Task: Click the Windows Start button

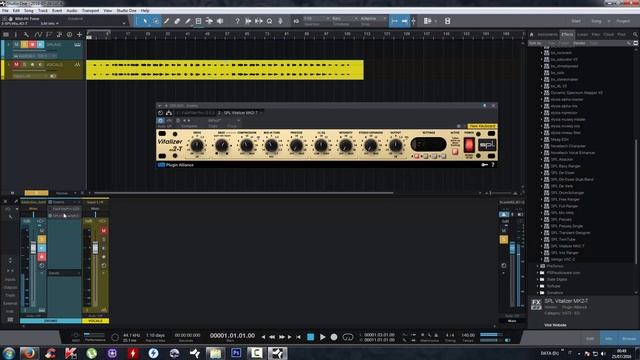Action: (x=9, y=353)
